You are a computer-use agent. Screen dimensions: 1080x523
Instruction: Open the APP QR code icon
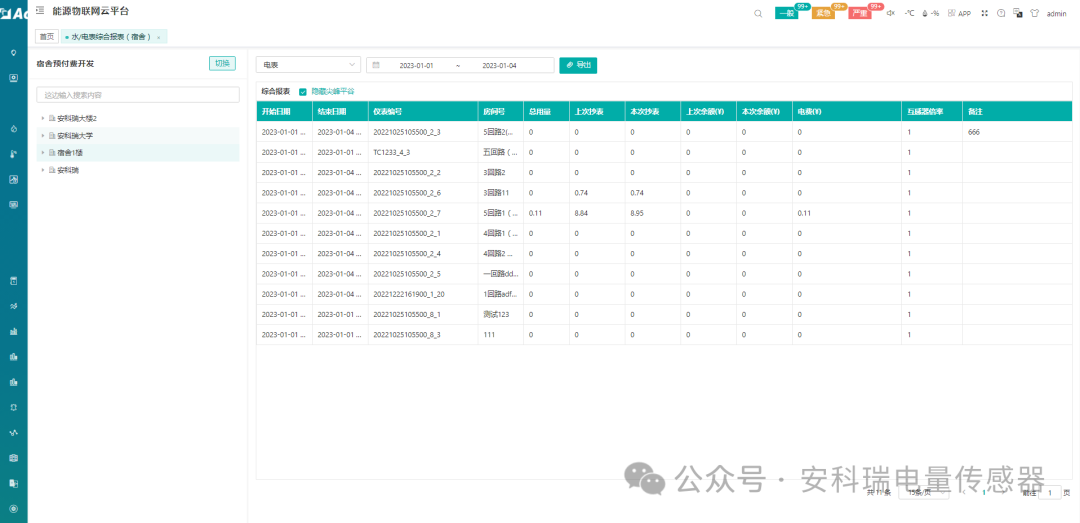pos(959,13)
